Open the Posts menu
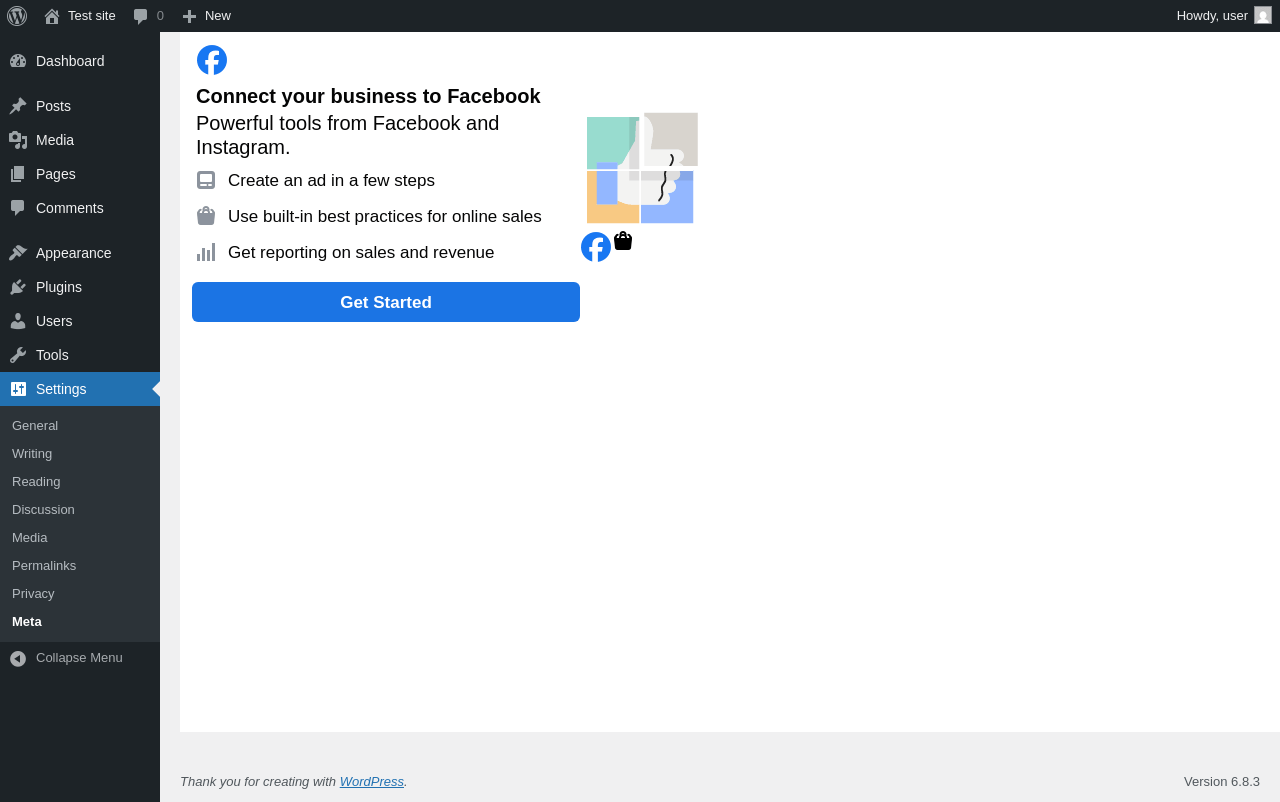The image size is (1280, 802). coord(80,106)
